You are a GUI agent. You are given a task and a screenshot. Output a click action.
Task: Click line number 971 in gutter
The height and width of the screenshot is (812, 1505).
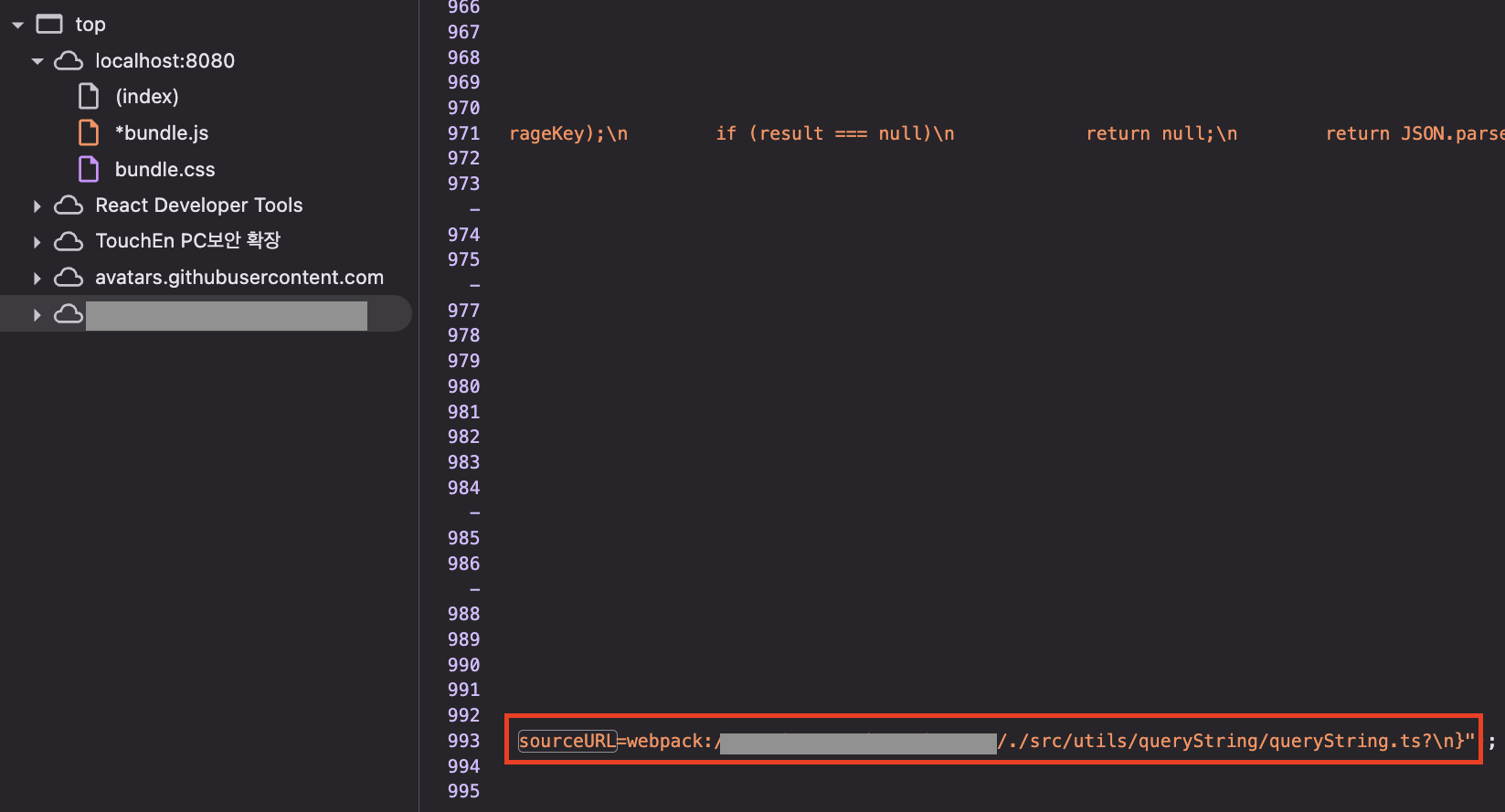pyautogui.click(x=463, y=133)
